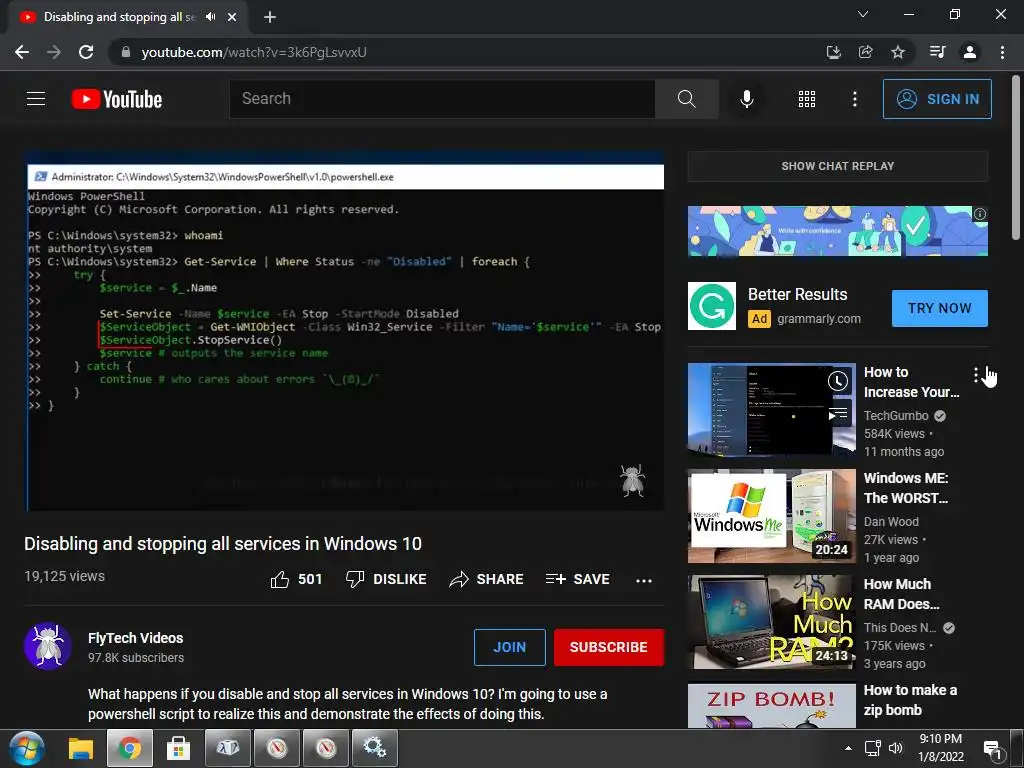Show hidden system tray icons
The width and height of the screenshot is (1024, 768).
(x=848, y=748)
